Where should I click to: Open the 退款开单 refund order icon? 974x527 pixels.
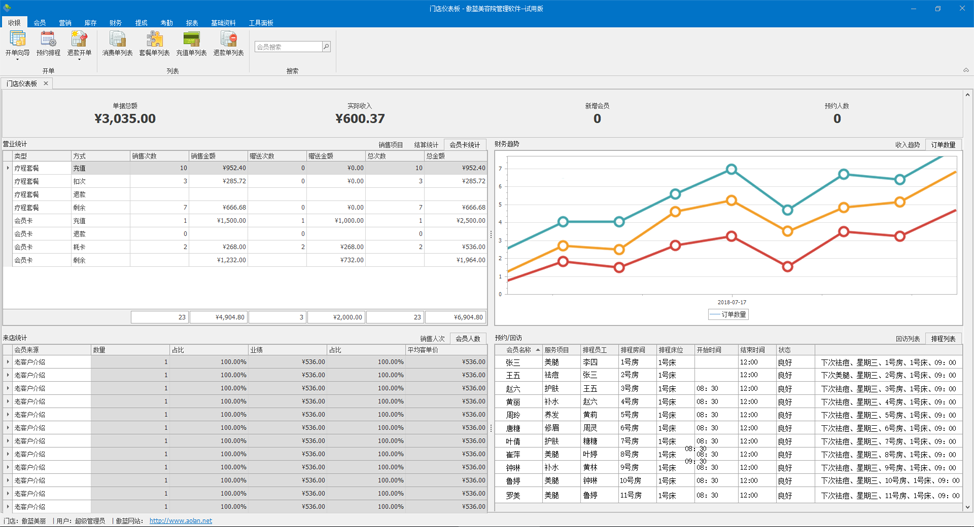[x=79, y=42]
